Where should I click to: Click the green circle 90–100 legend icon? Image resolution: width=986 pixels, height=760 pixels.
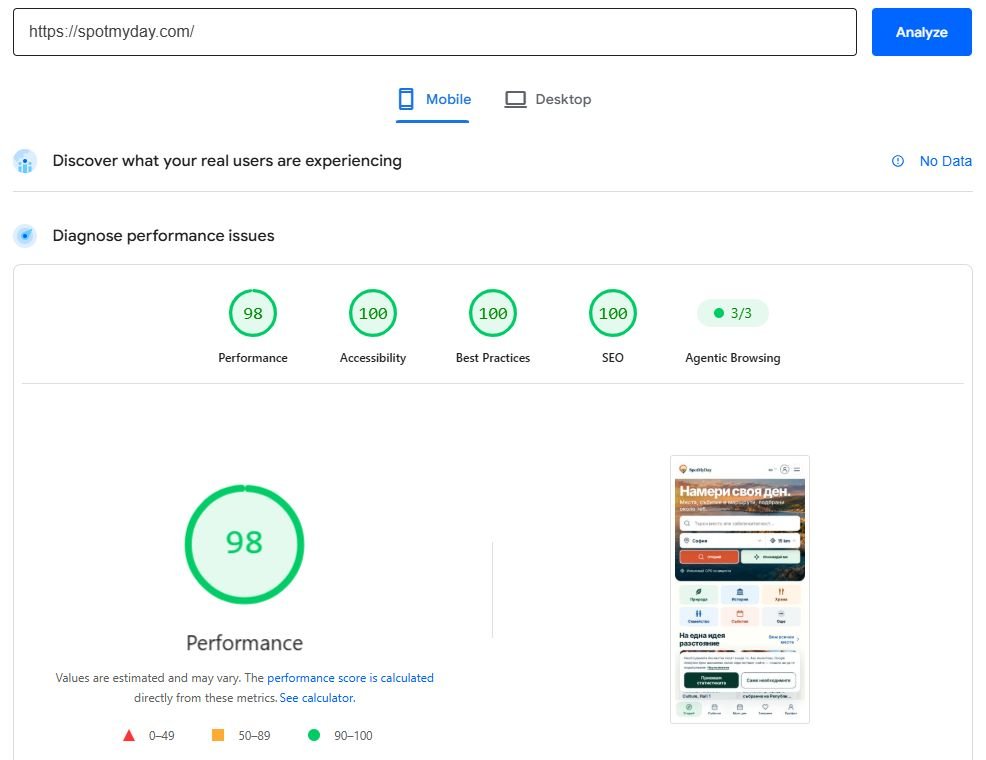pos(314,735)
